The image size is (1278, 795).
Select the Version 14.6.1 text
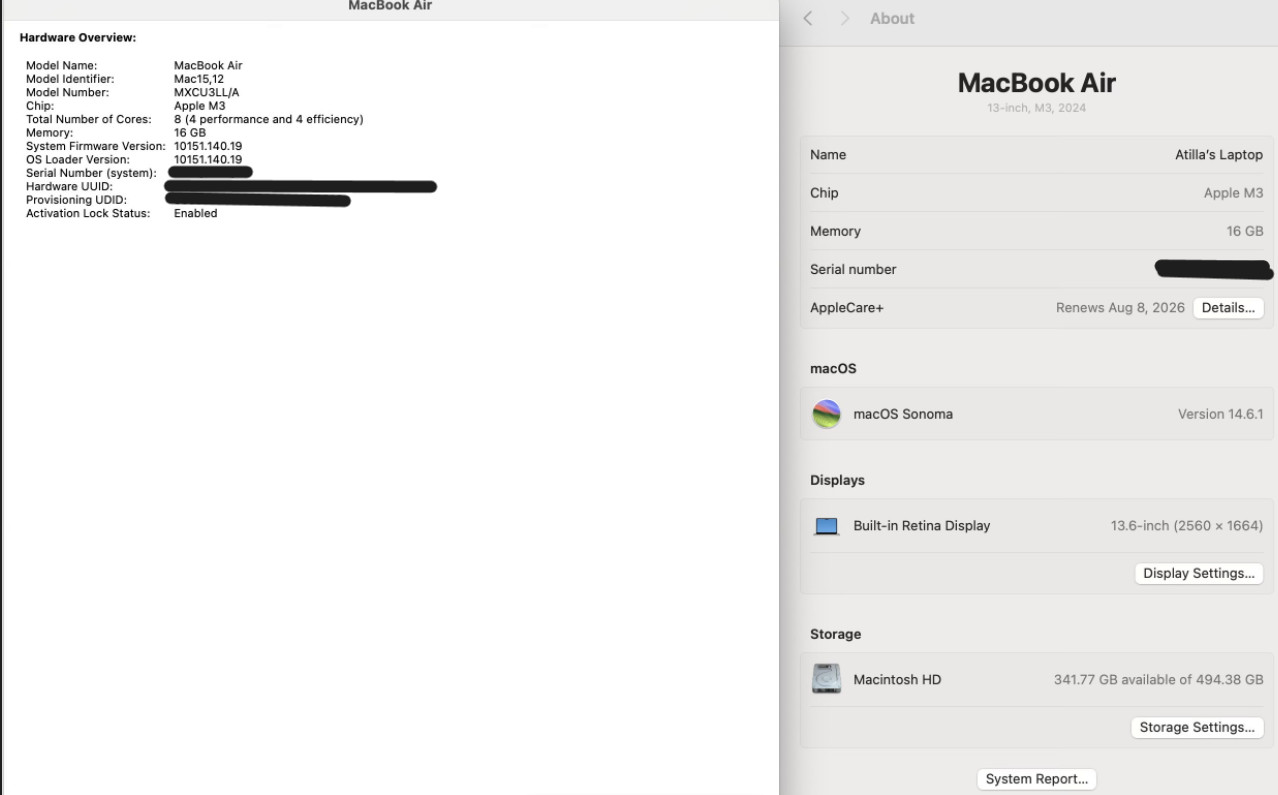click(x=1221, y=414)
